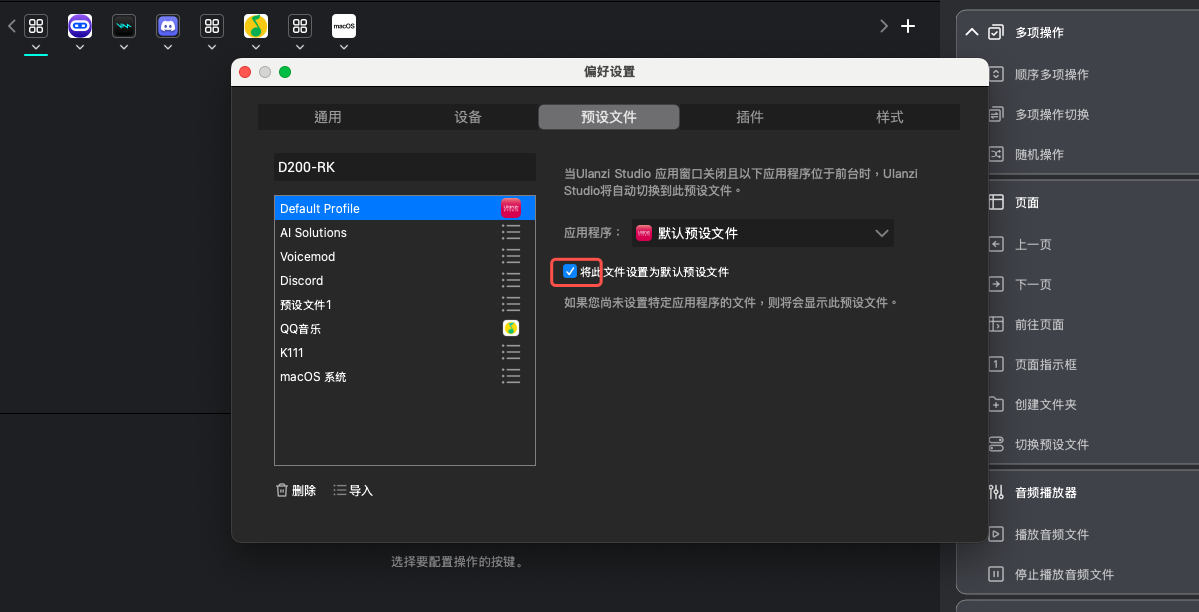The image size is (1199, 612).
Task: Switch to the General (通用) tab
Action: pyautogui.click(x=328, y=117)
